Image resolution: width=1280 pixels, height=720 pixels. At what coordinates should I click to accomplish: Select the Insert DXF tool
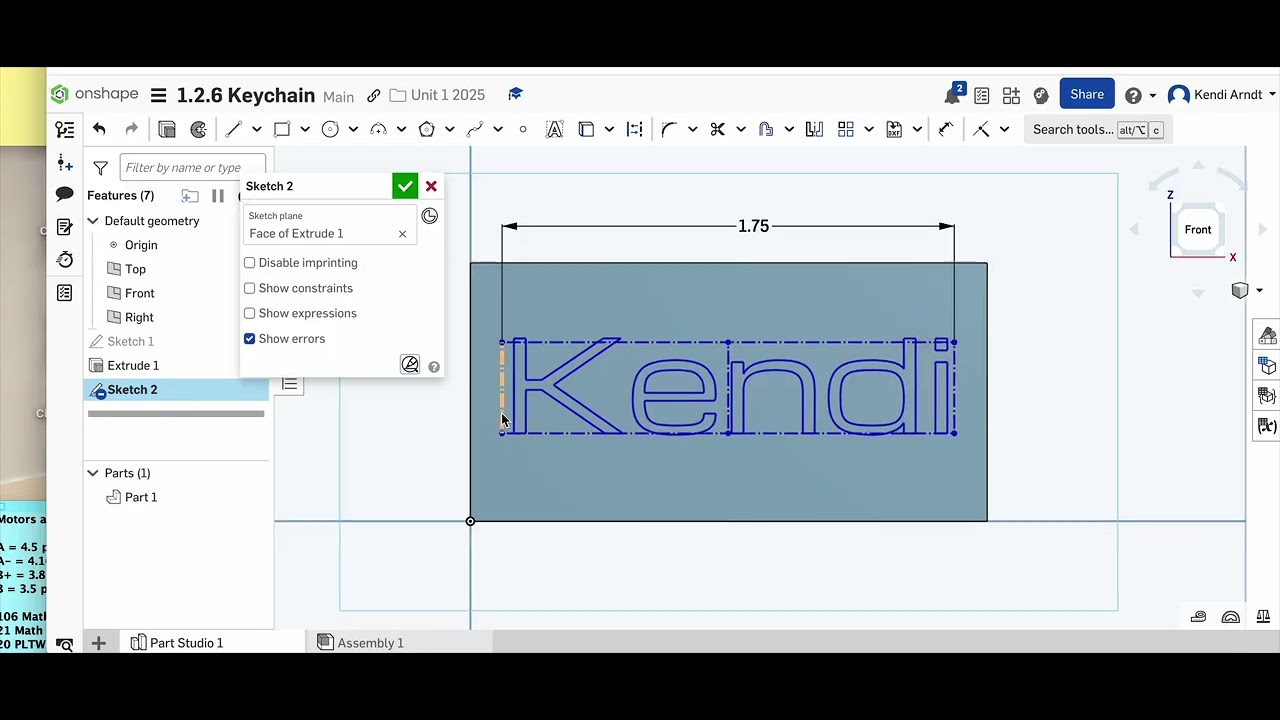(x=894, y=129)
